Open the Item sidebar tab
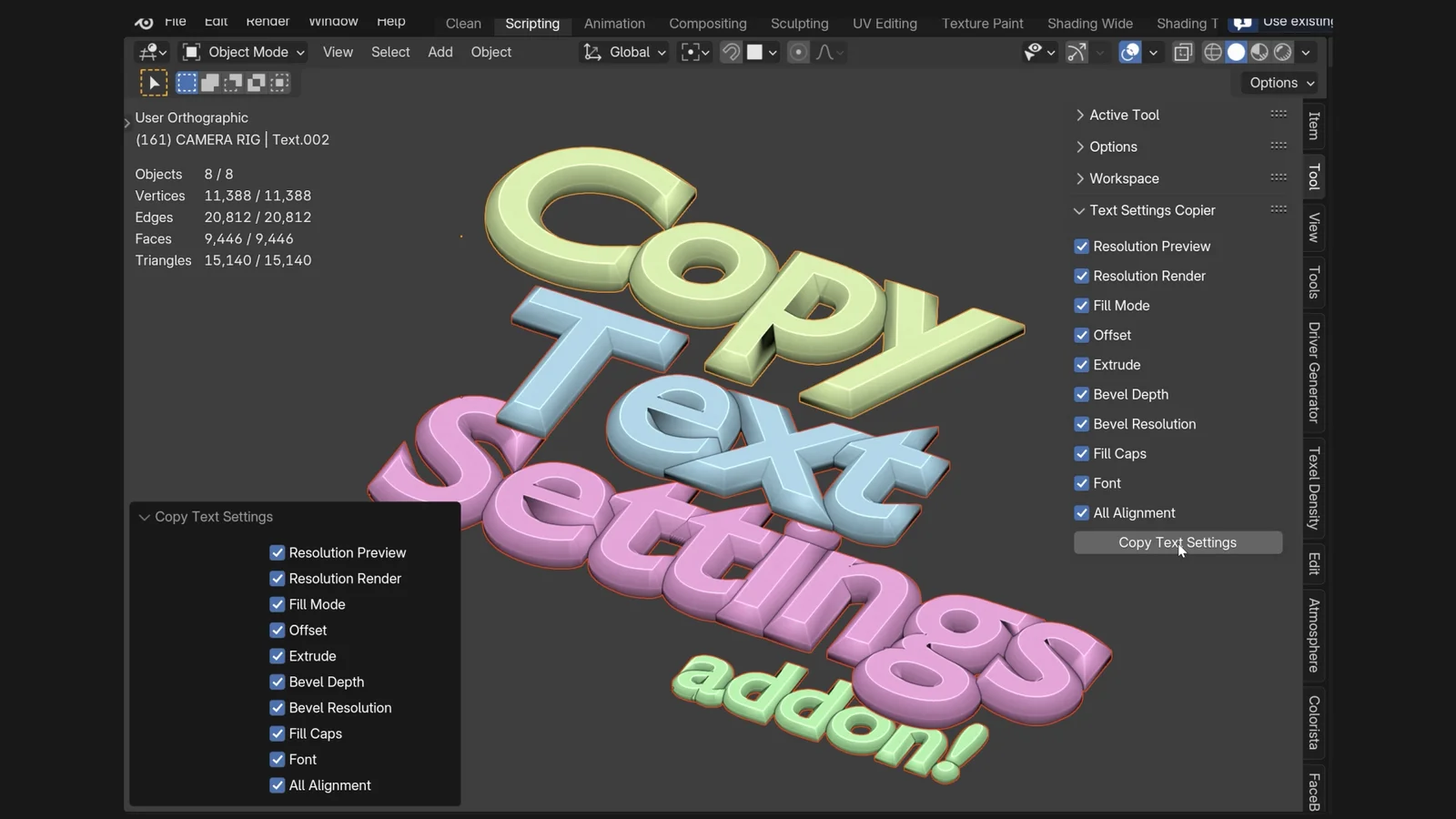Image resolution: width=1456 pixels, height=819 pixels. (1313, 126)
